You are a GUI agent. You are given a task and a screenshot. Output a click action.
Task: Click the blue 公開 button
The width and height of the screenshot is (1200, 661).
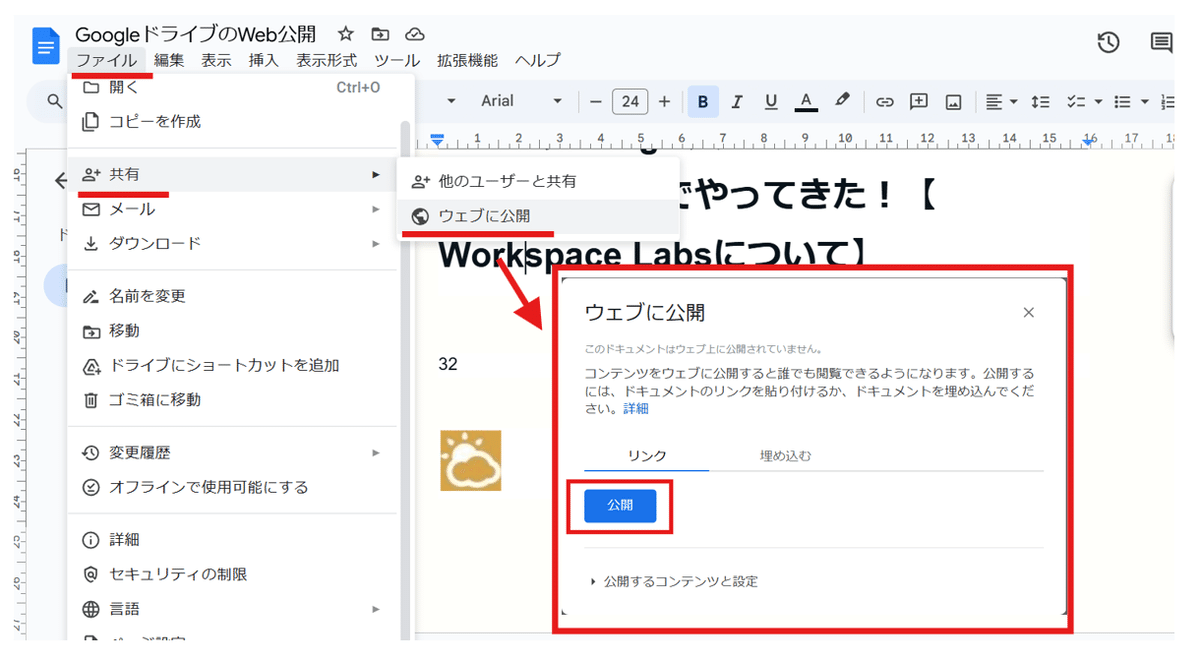(x=620, y=506)
